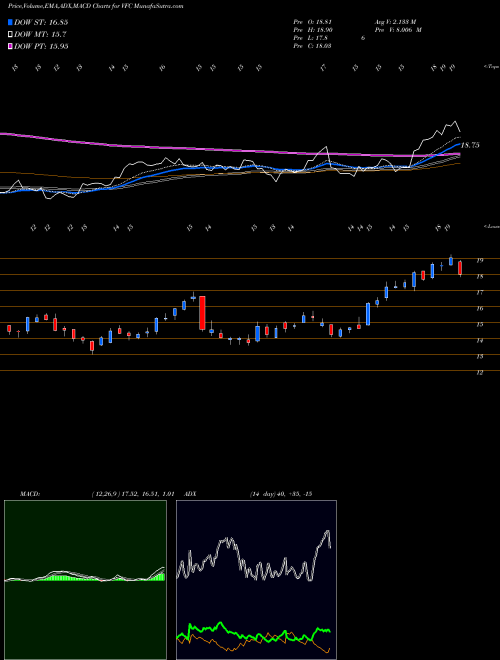Click the blue DOW ST legend swatch
This screenshot has width=500, height=660.
tap(10, 22)
